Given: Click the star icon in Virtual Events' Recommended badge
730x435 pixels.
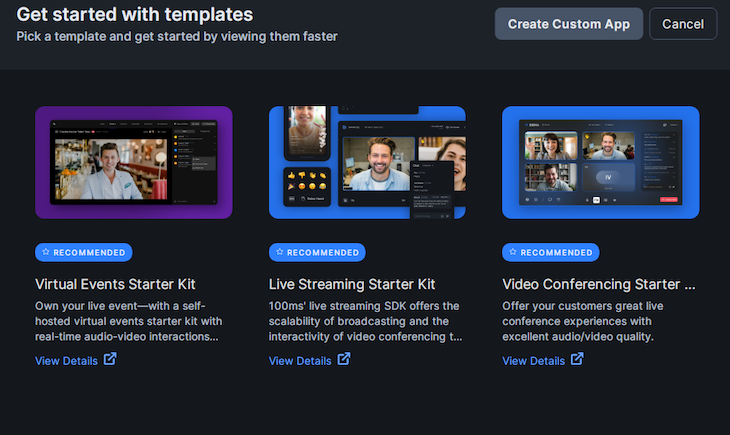Looking at the screenshot, I should pyautogui.click(x=45, y=252).
